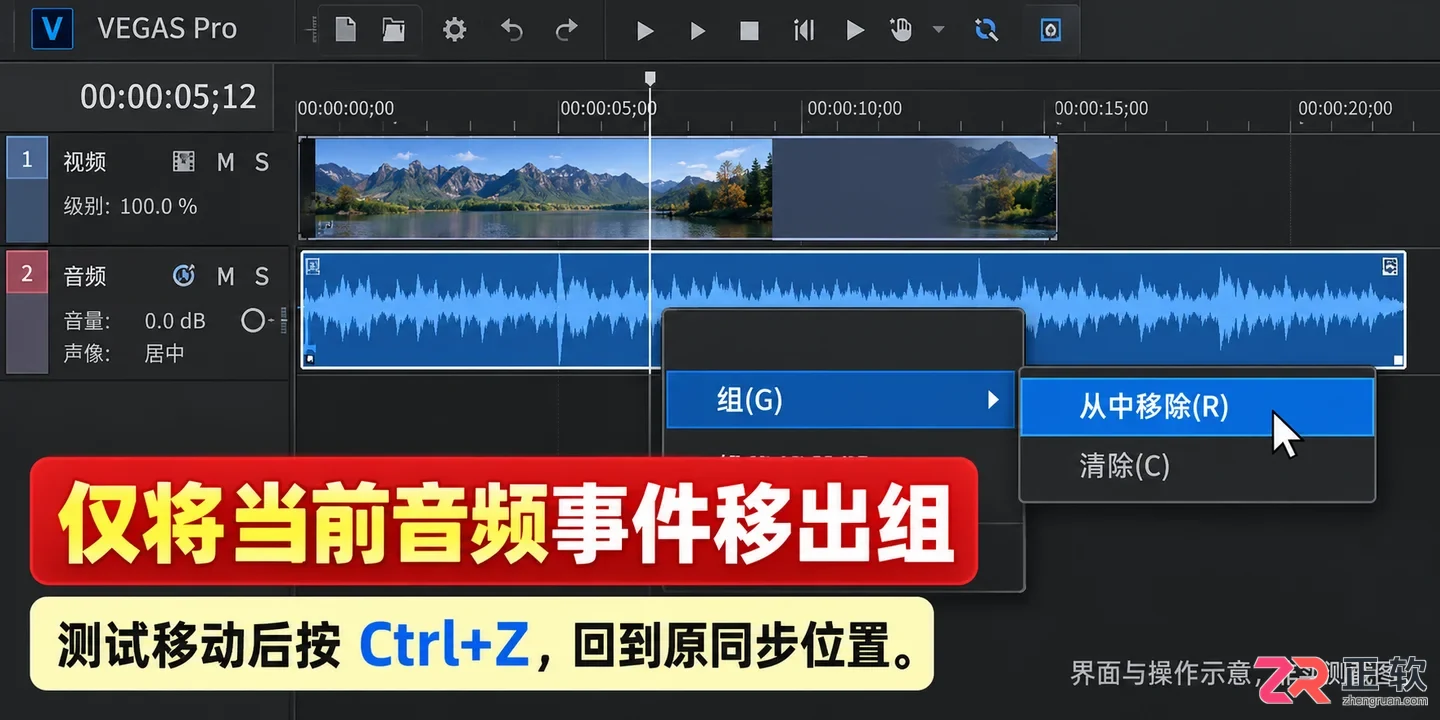This screenshot has height=720, width=1440.
Task: Click the 0.0 dB volume value
Action: tap(175, 321)
